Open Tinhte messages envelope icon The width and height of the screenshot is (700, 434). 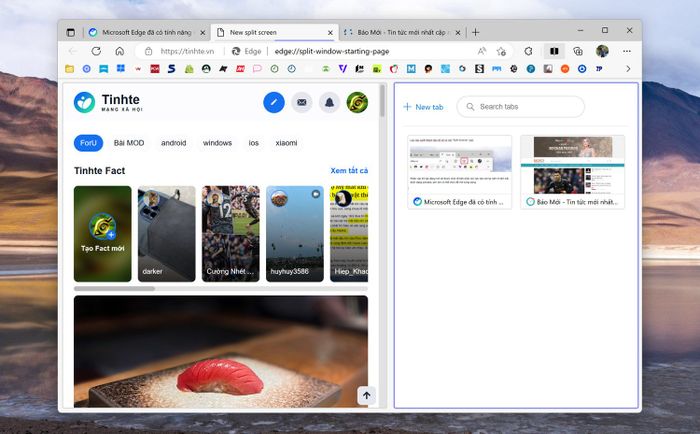302,102
